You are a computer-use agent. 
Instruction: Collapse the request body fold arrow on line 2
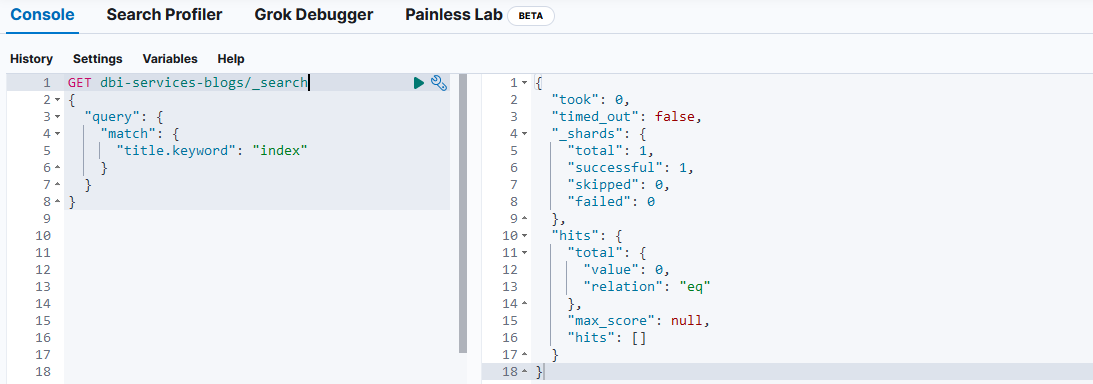coord(57,100)
